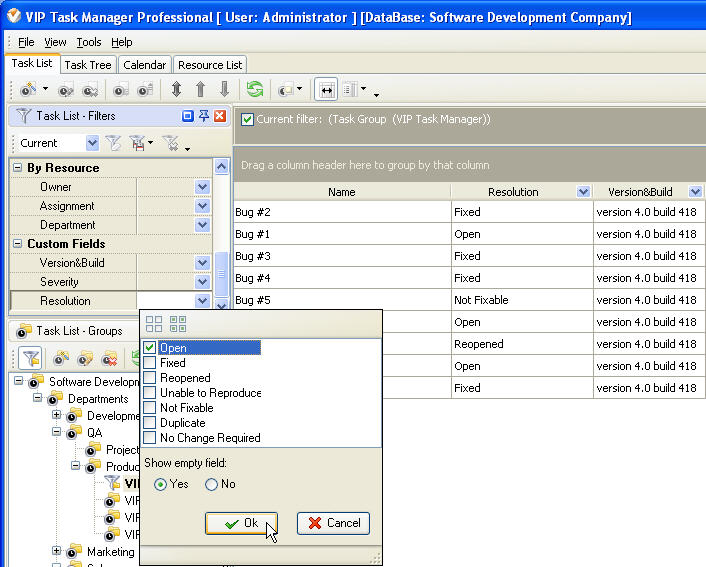Click the Edit Task toolbar icon
Screen dimensions: 706x567
pyautogui.click(x=66, y=90)
